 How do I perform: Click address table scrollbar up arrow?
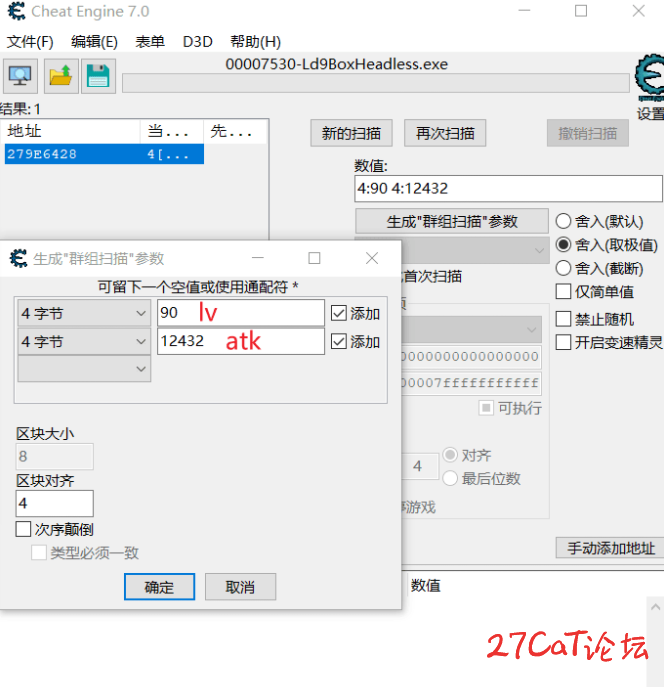[655, 607]
